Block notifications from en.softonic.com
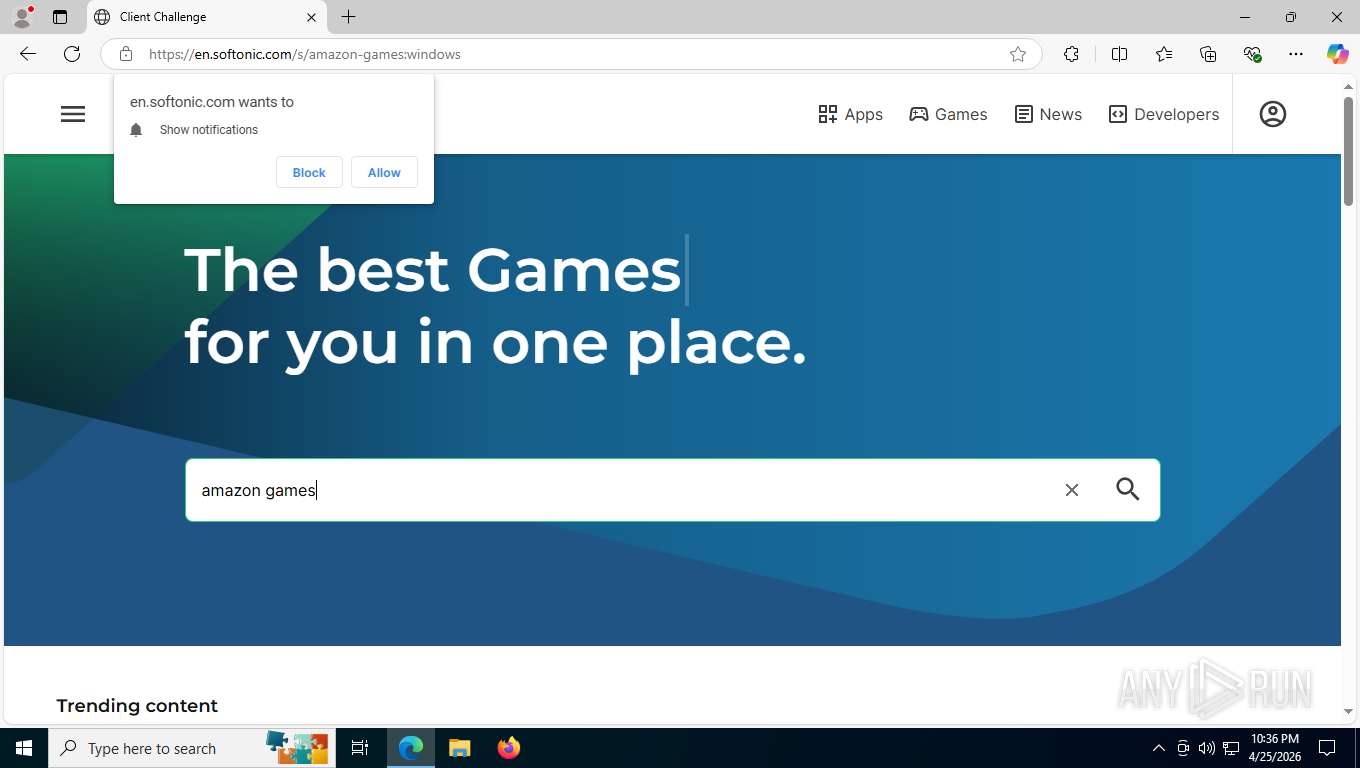Viewport: 1360px width, 768px height. click(309, 172)
